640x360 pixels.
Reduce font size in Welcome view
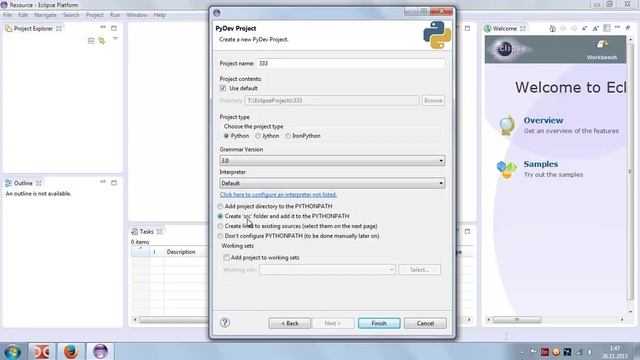[584, 28]
